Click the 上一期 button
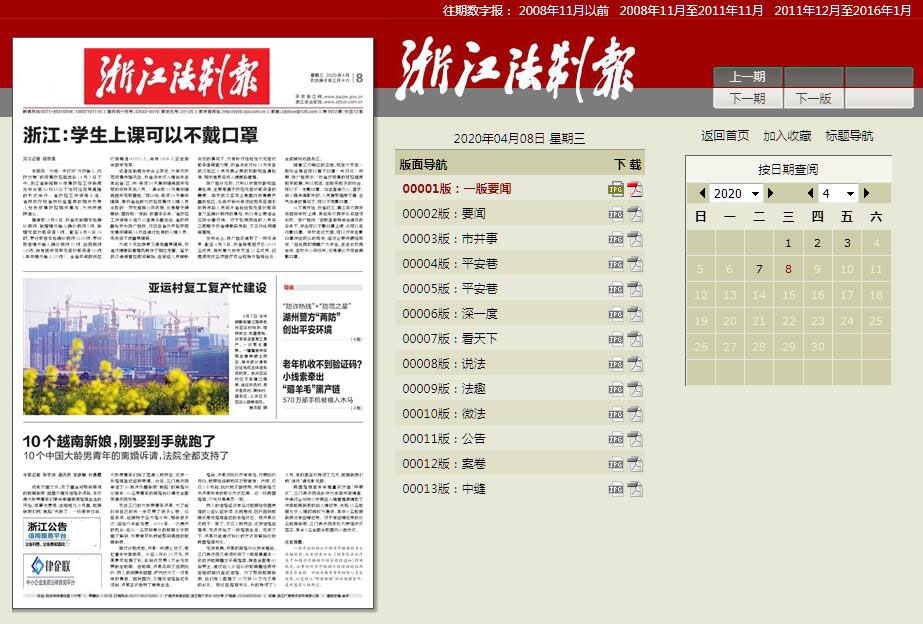This screenshot has width=923, height=624. (x=747, y=77)
